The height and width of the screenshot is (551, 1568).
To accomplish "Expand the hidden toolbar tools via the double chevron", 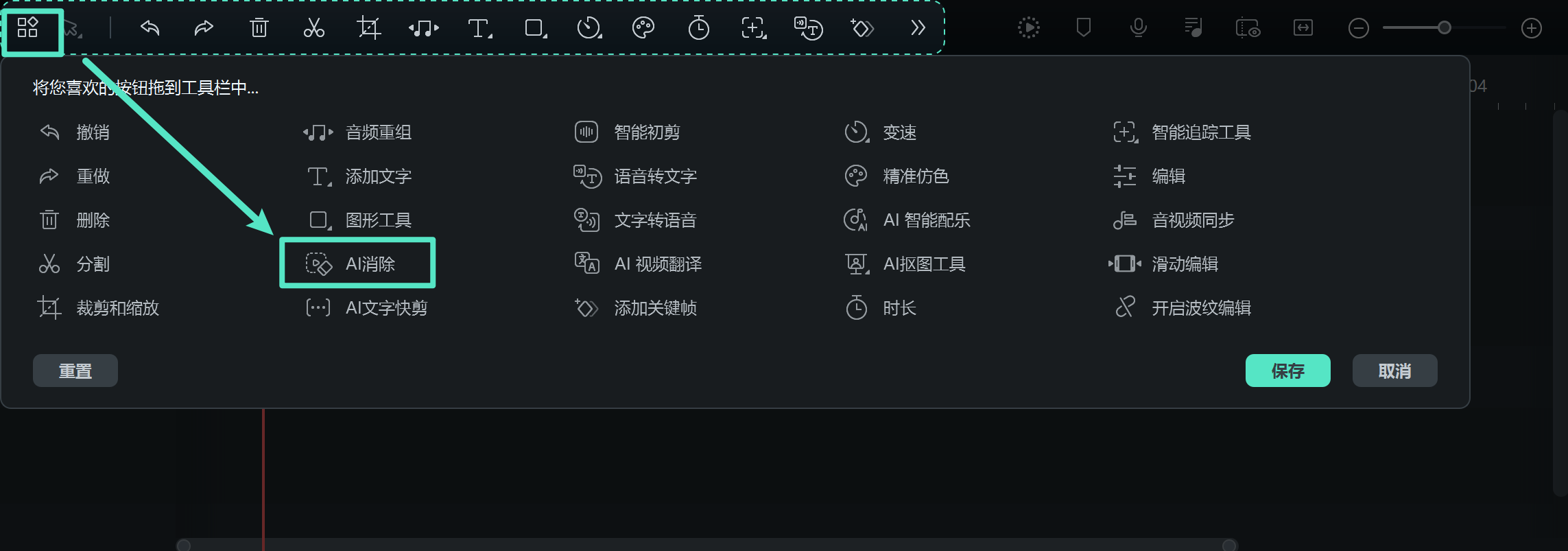I will coord(917,29).
